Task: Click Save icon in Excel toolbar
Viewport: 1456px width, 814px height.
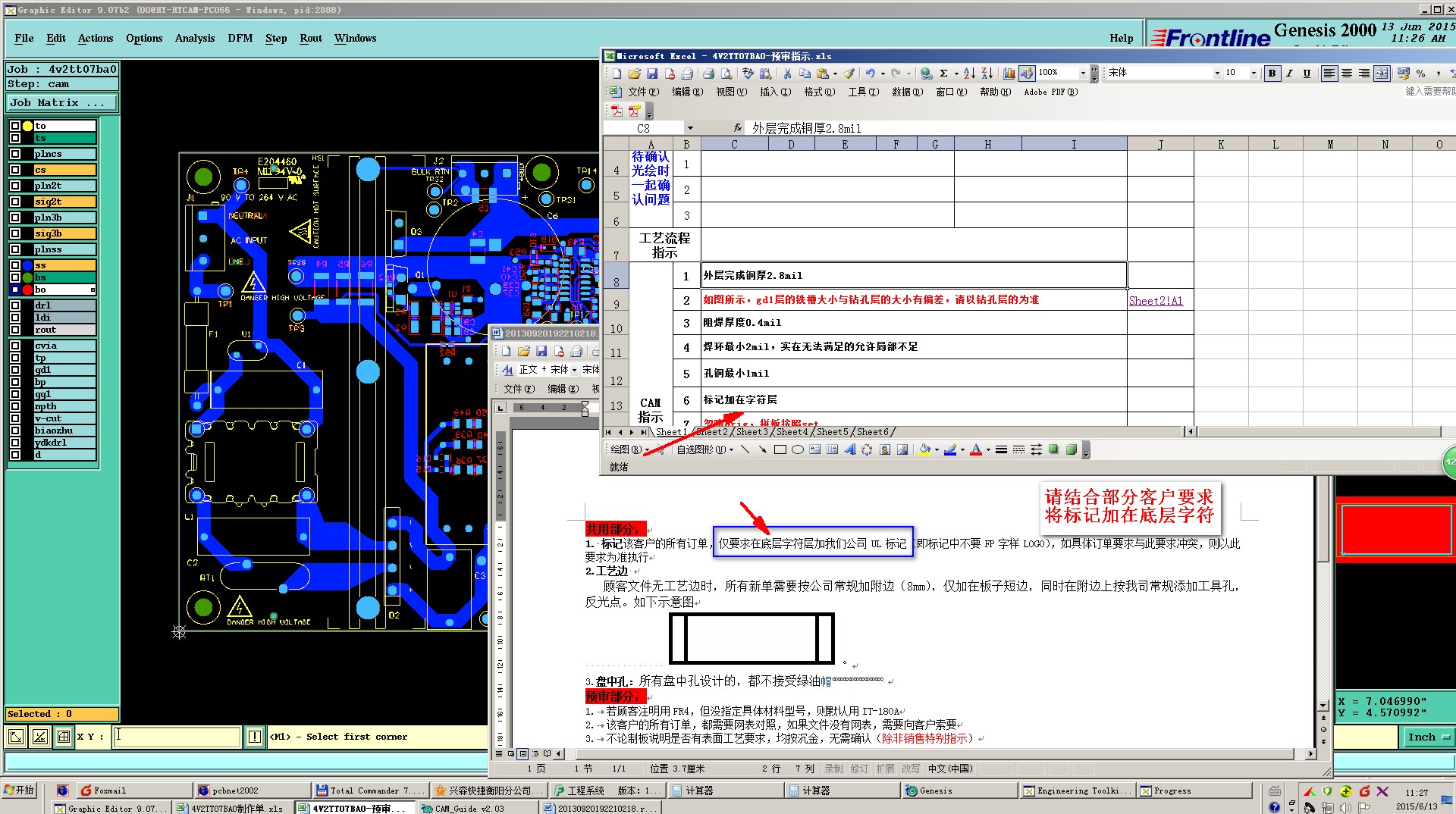Action: point(651,74)
